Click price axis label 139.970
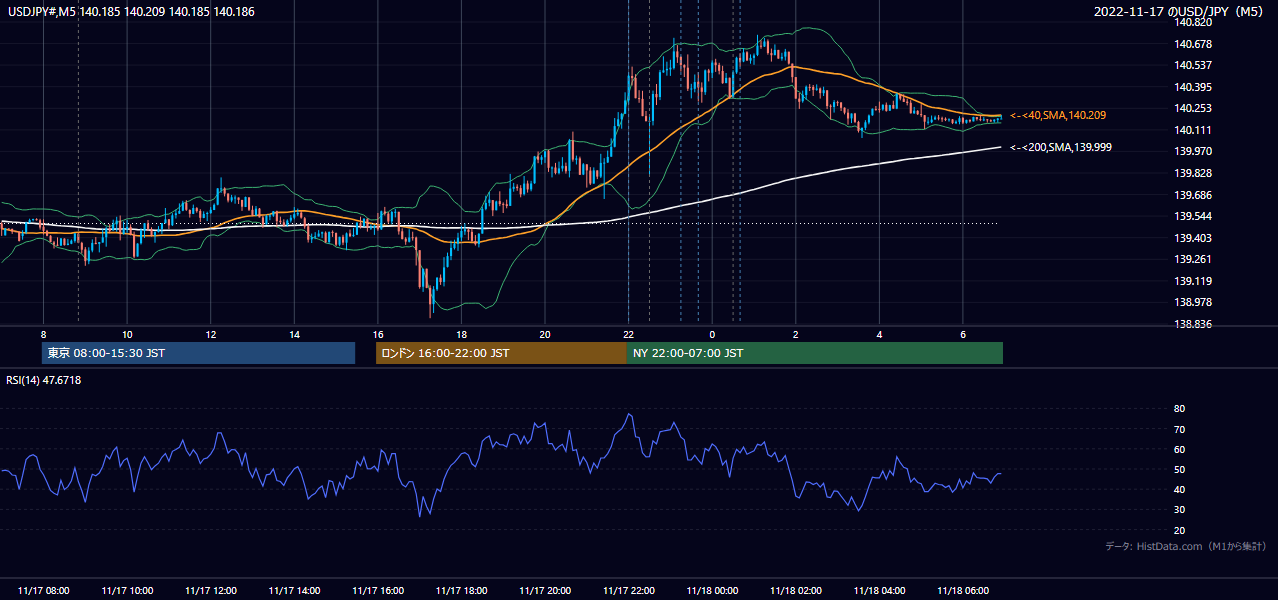Viewport: 1278px width, 600px height. tap(1194, 152)
